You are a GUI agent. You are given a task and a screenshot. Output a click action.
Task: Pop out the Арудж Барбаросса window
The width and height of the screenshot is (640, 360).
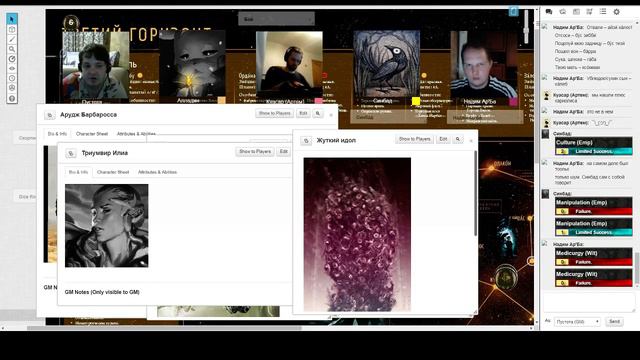(x=50, y=116)
